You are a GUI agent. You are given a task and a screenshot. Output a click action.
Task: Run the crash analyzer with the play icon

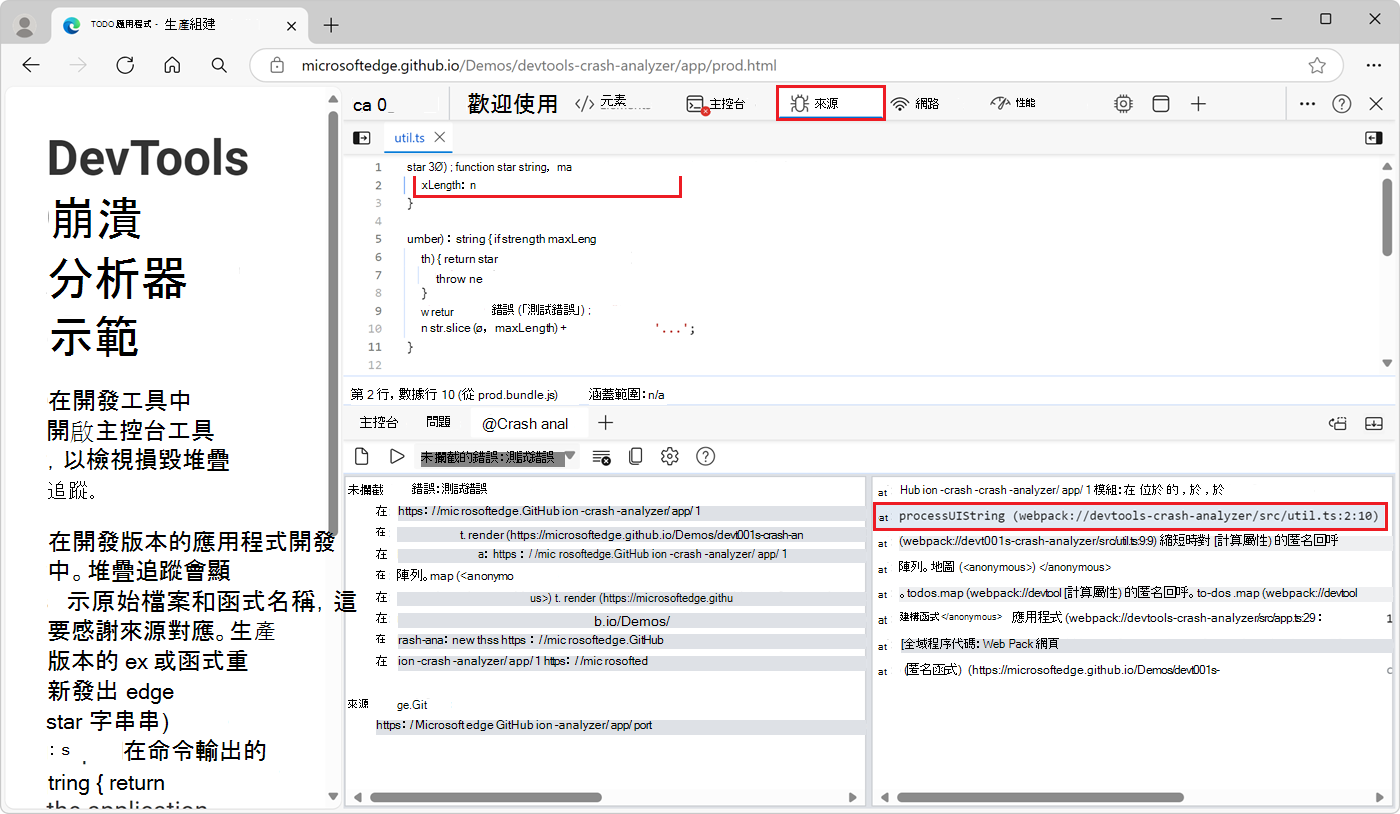tap(397, 456)
